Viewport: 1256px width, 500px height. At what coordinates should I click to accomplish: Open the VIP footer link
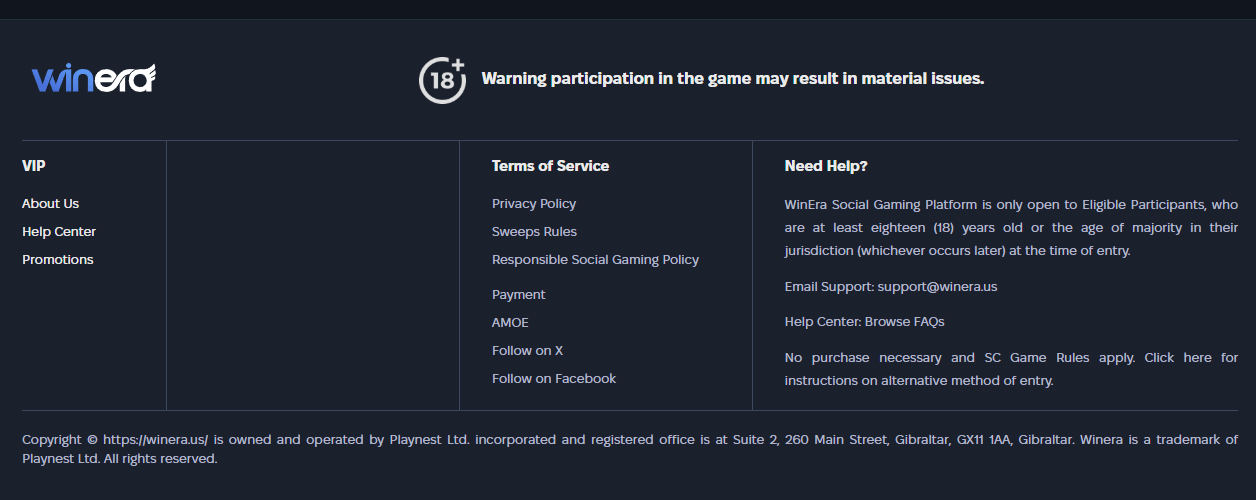point(34,166)
